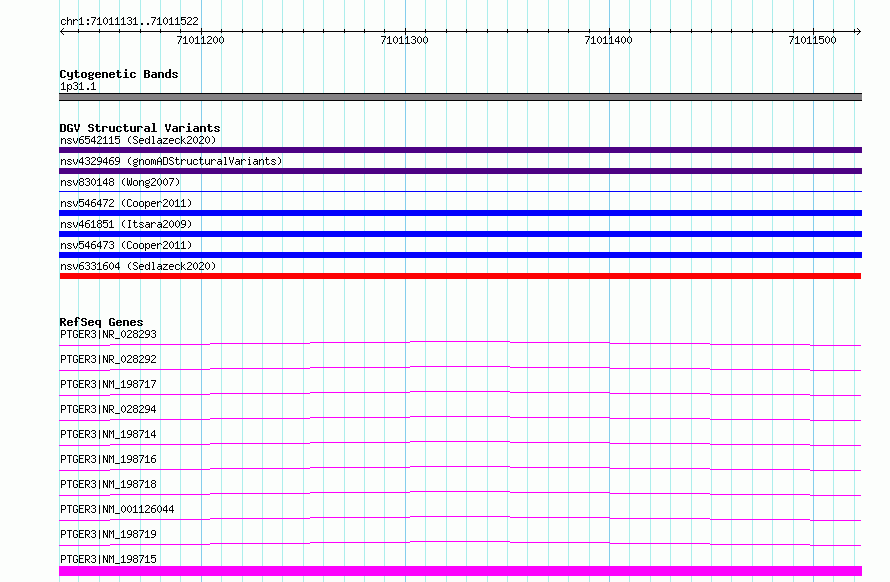Click the 71011400 ruler tick label

(x=608, y=40)
